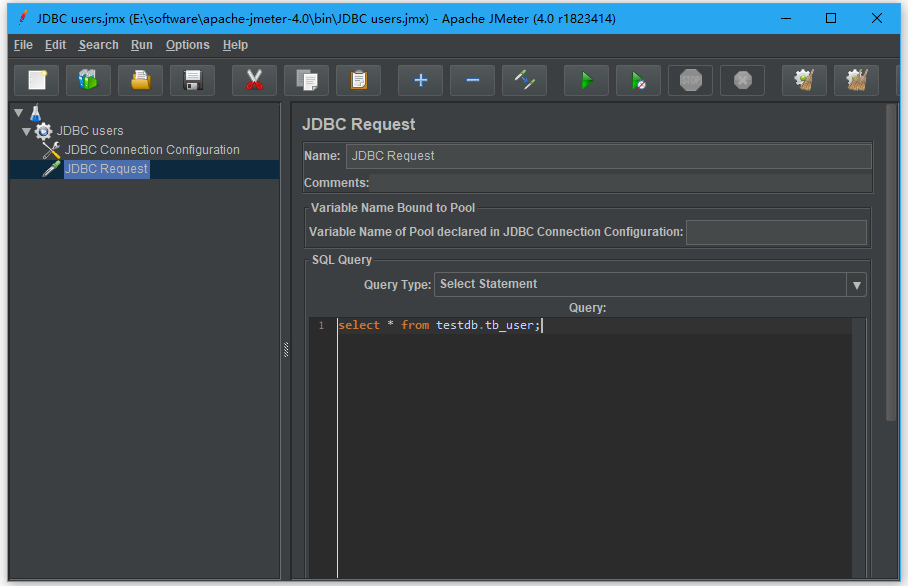The image size is (908, 586).
Task: Open the Query Type dropdown
Action: pyautogui.click(x=856, y=285)
